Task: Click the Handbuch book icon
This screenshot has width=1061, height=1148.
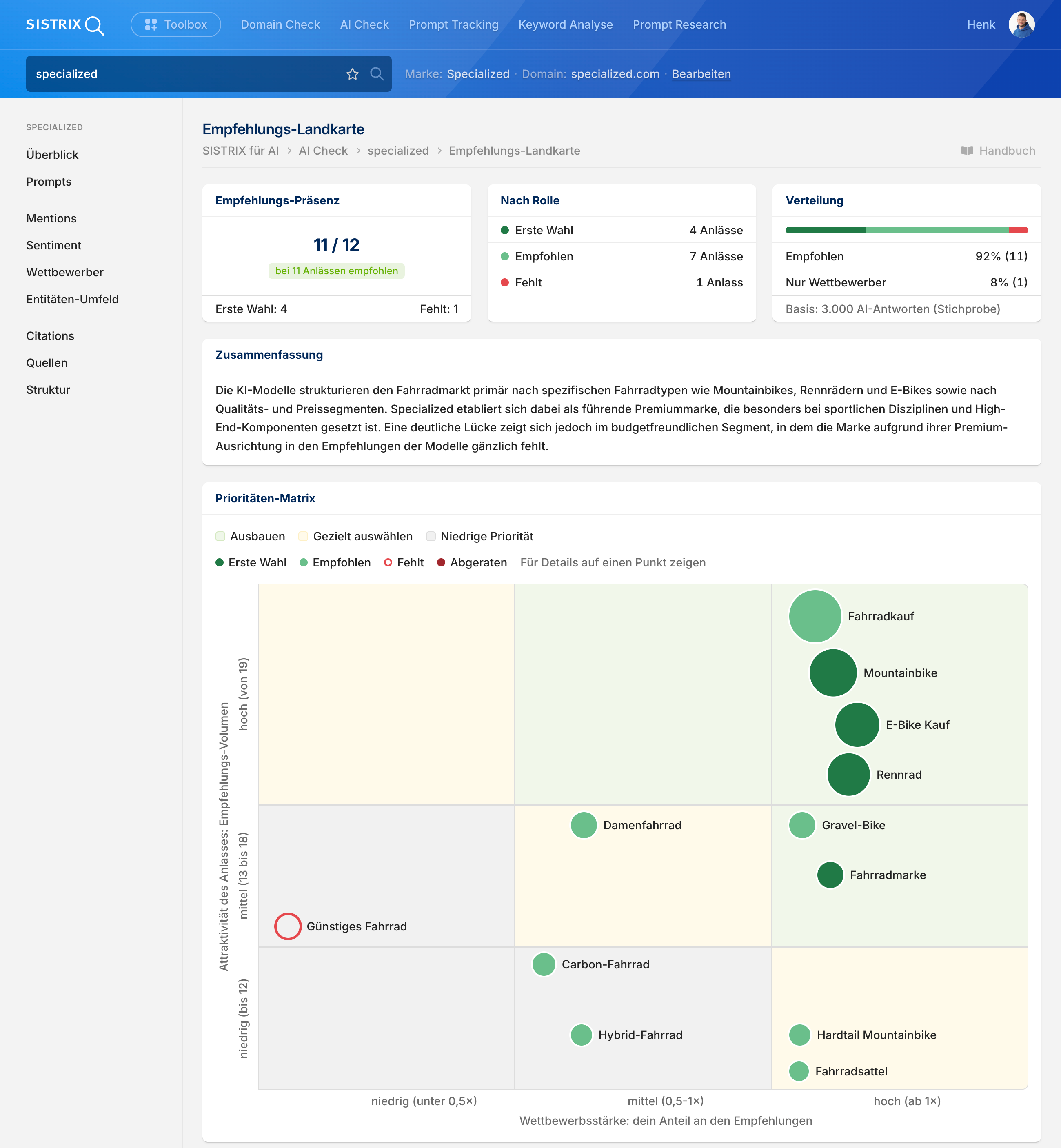Action: [x=967, y=151]
